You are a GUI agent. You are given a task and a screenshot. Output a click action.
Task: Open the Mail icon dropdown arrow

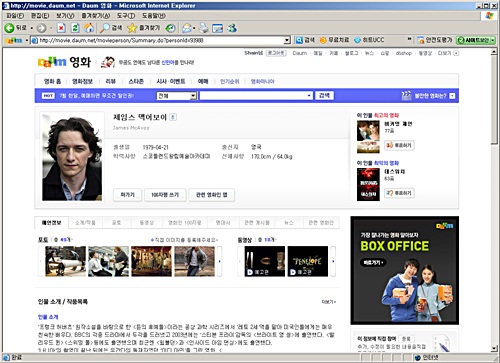194,28
